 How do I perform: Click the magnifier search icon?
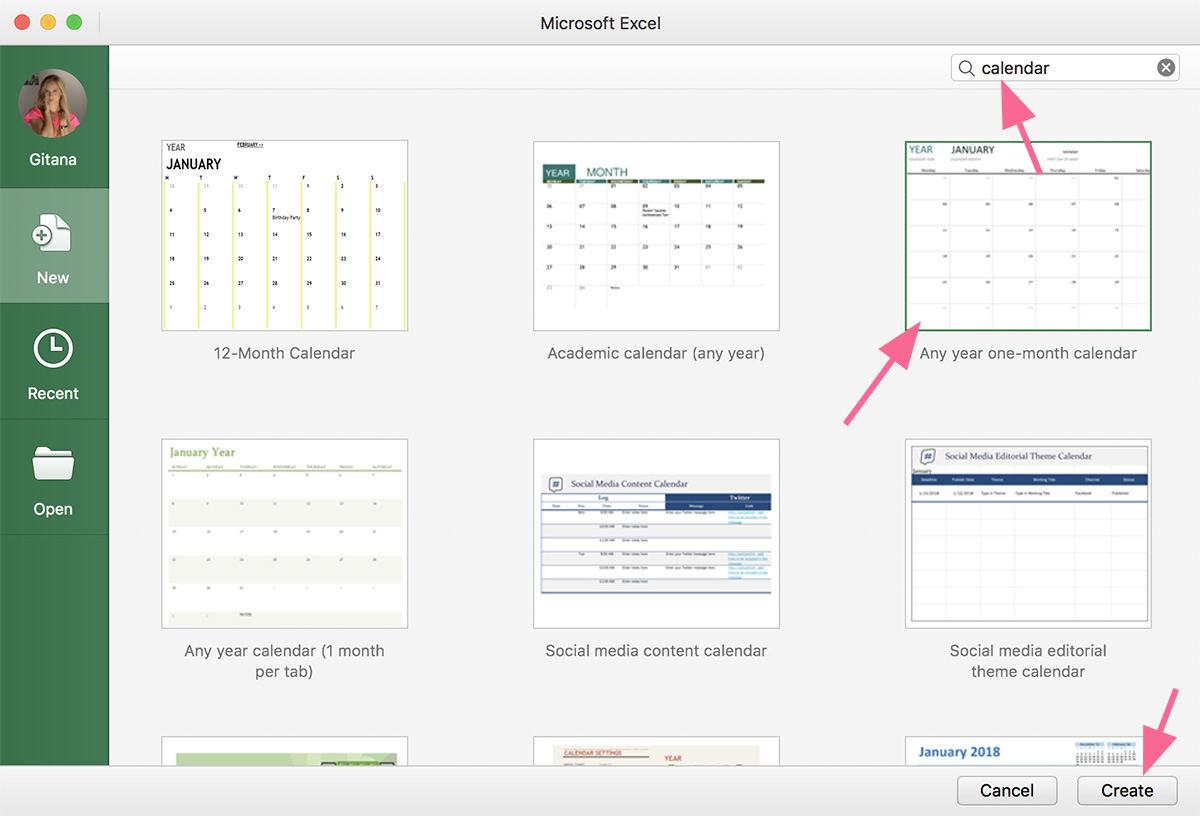966,68
